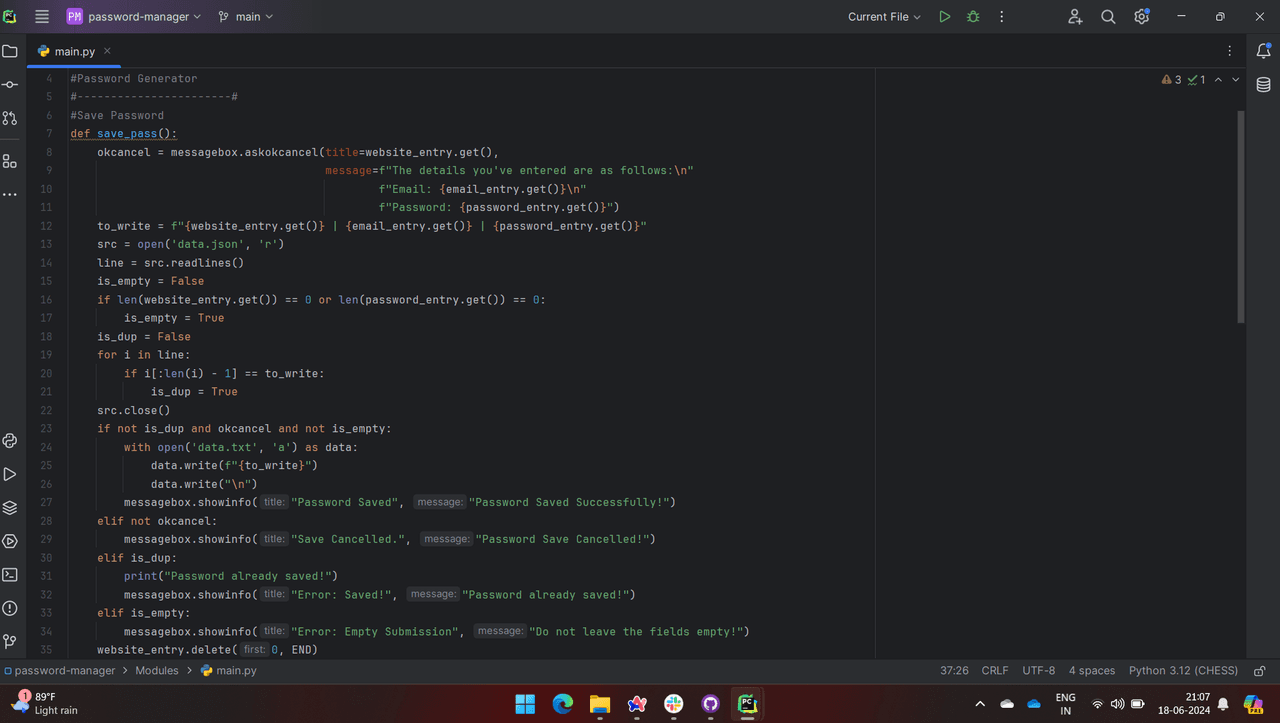This screenshot has width=1280, height=723.
Task: Toggle the read-only lock in status bar
Action: click(1260, 671)
